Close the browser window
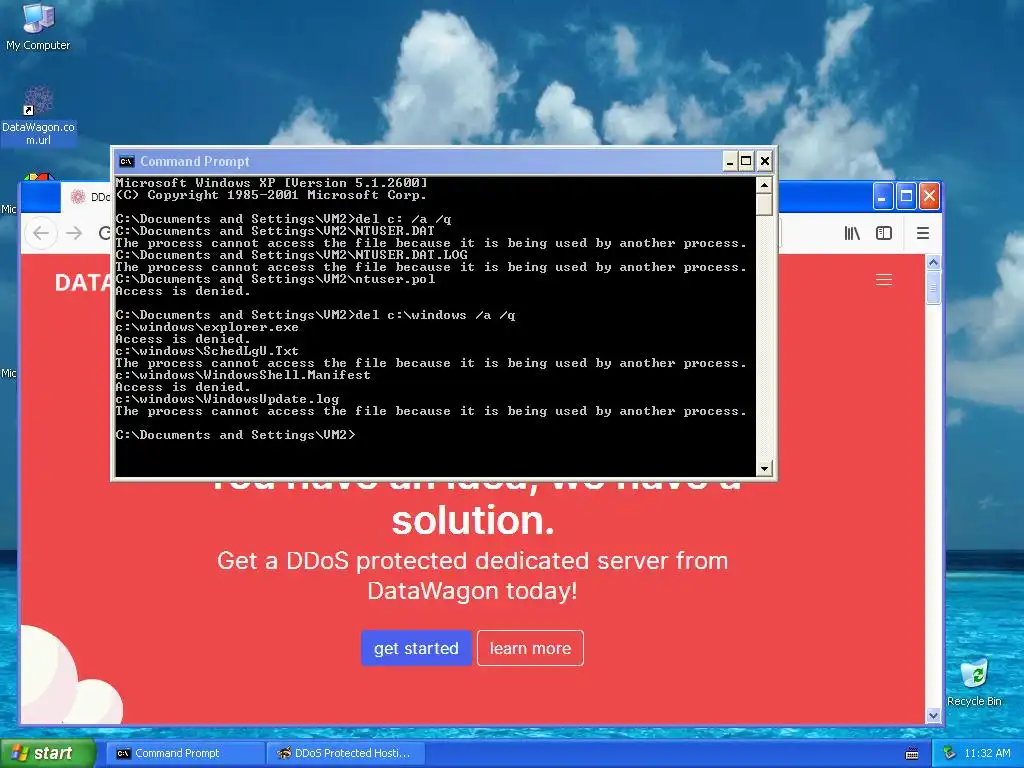Image resolution: width=1024 pixels, height=768 pixels. pyautogui.click(x=929, y=197)
